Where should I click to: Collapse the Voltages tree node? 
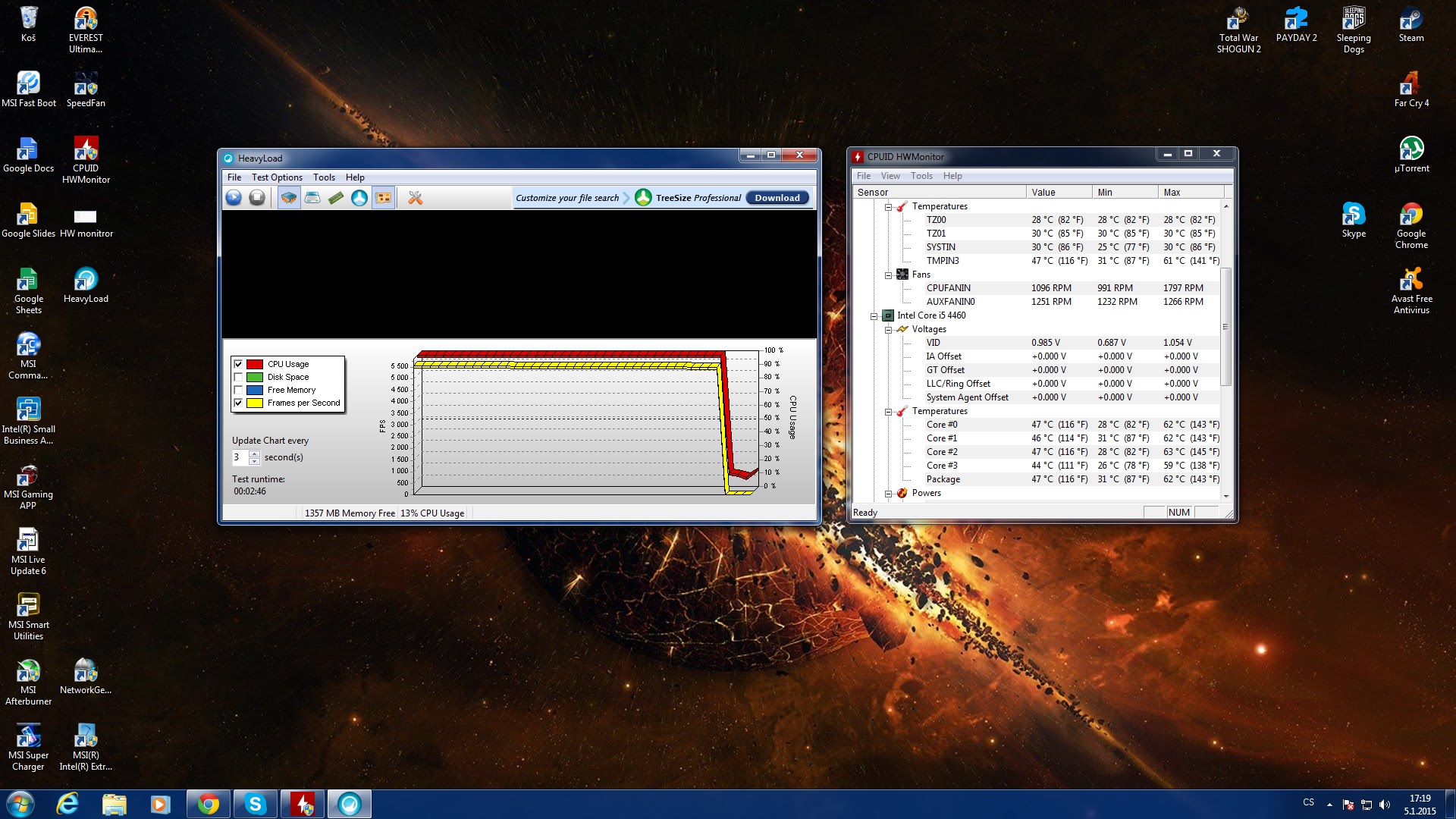tap(888, 330)
